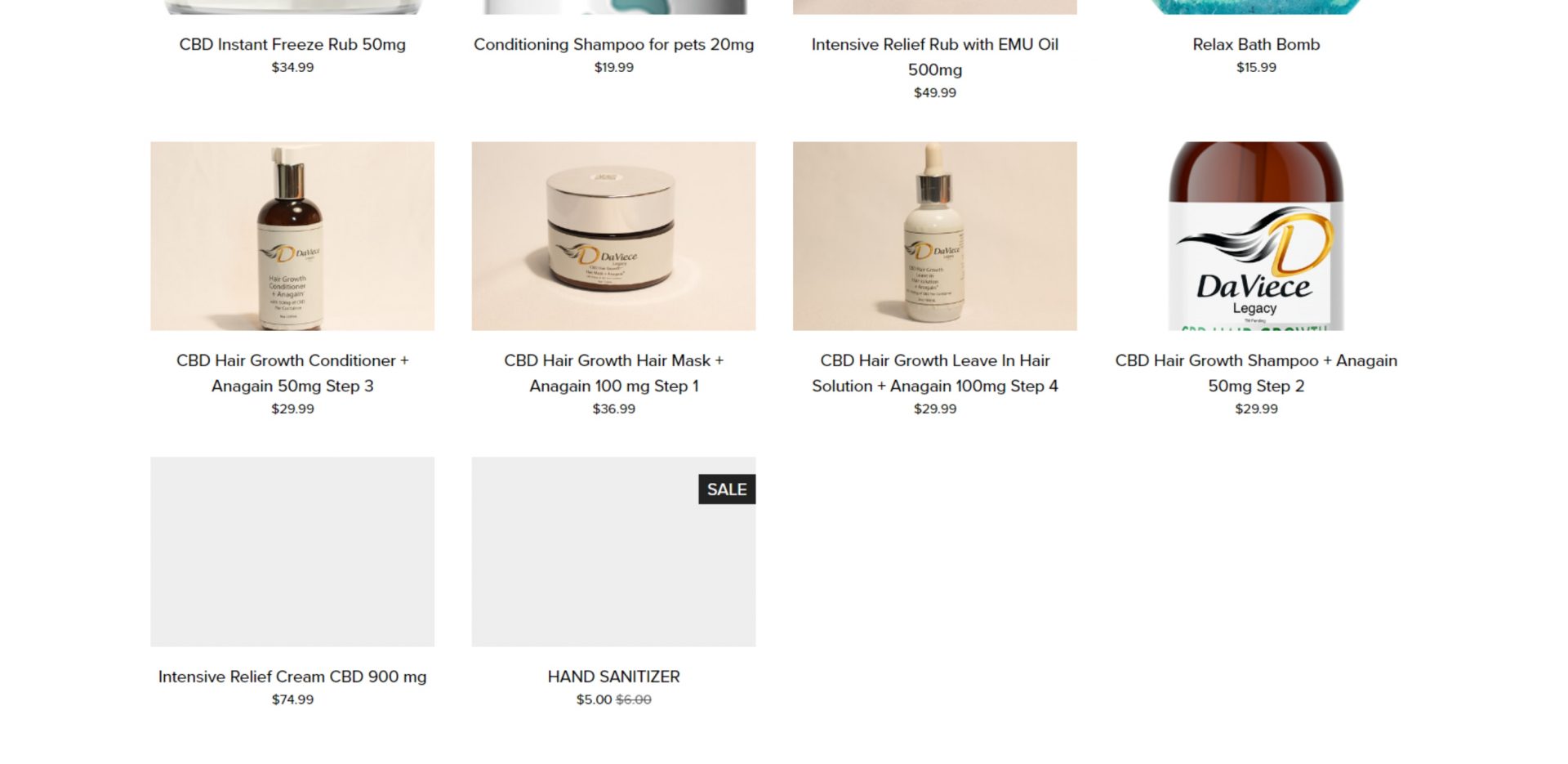
Task: Open Intensive Relief Cream CBD 900 mg title
Action: [x=292, y=677]
